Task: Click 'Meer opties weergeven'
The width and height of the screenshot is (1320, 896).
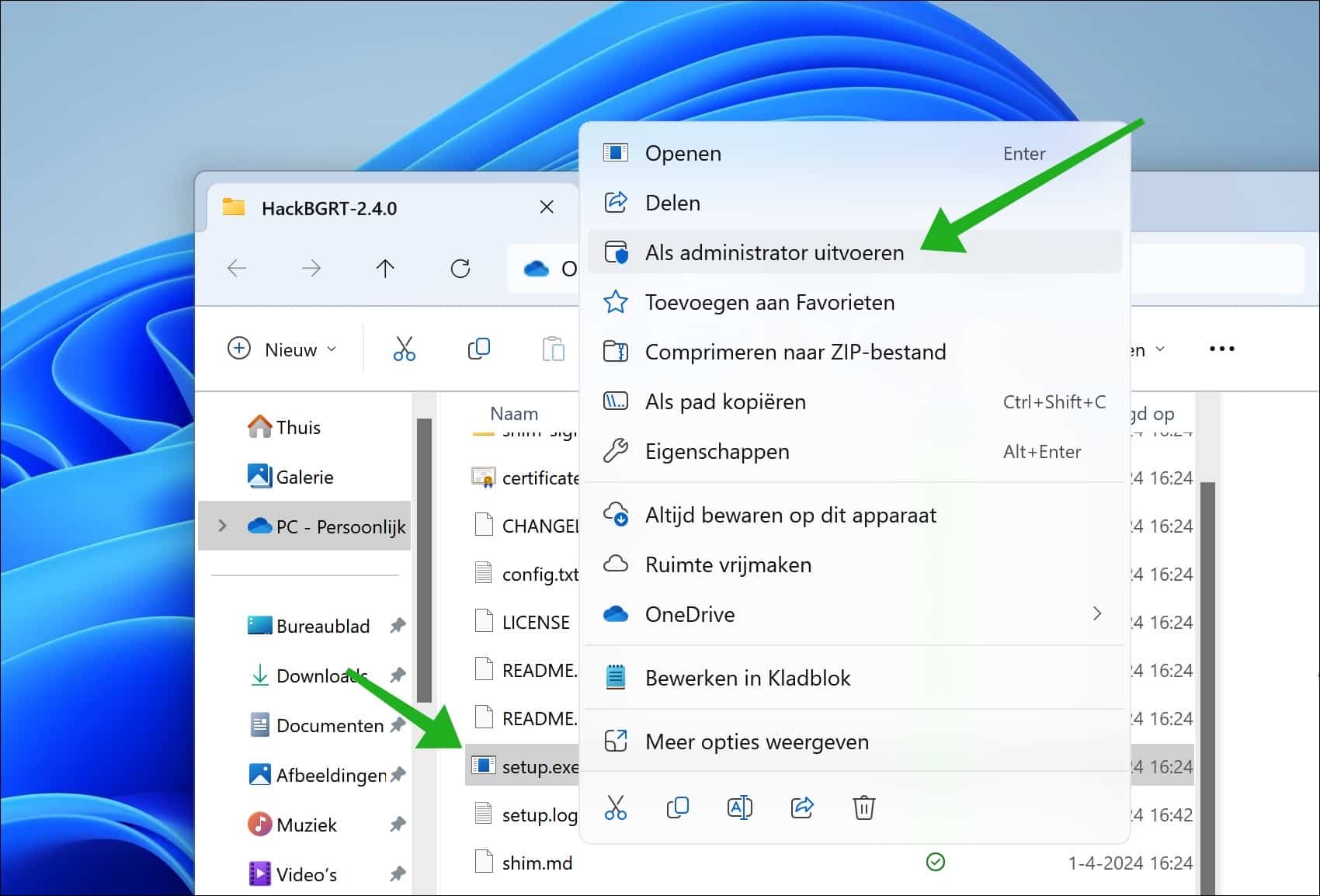Action: tap(756, 741)
